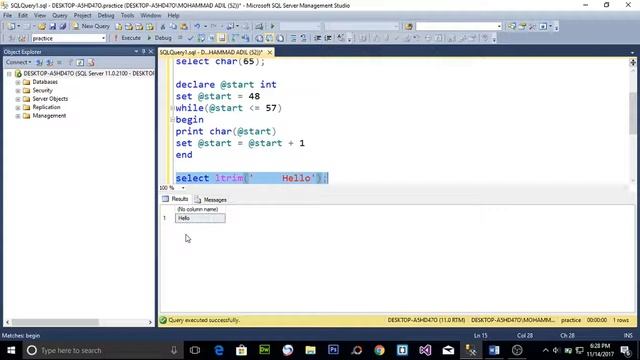Select the Databases tree item
Viewport: 640px width, 360px height.
pos(45,82)
